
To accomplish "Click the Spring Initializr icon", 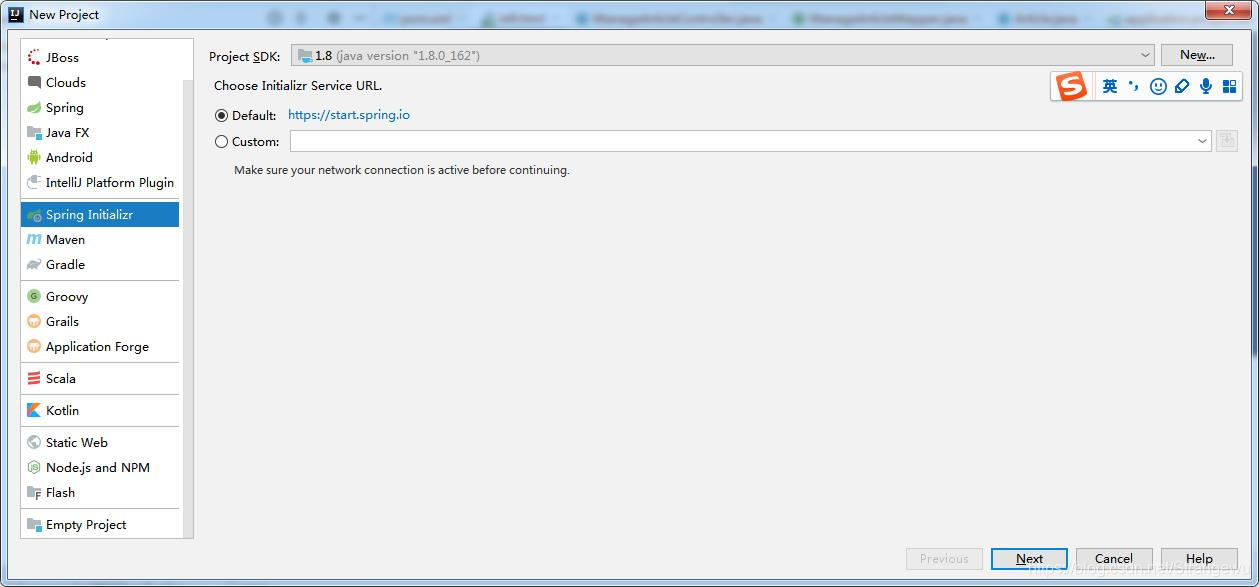I will click(34, 215).
